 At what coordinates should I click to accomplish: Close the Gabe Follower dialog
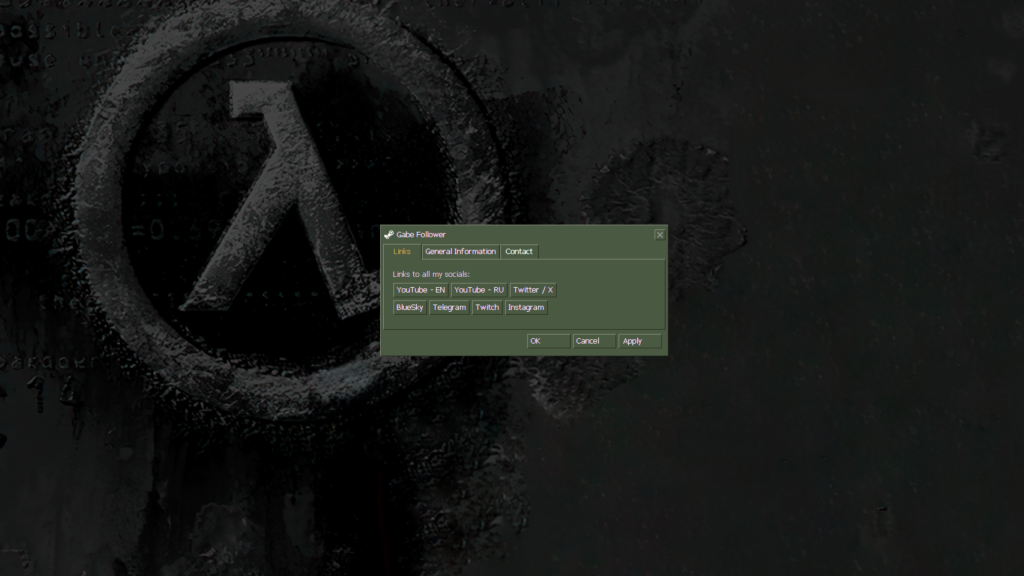pos(659,235)
